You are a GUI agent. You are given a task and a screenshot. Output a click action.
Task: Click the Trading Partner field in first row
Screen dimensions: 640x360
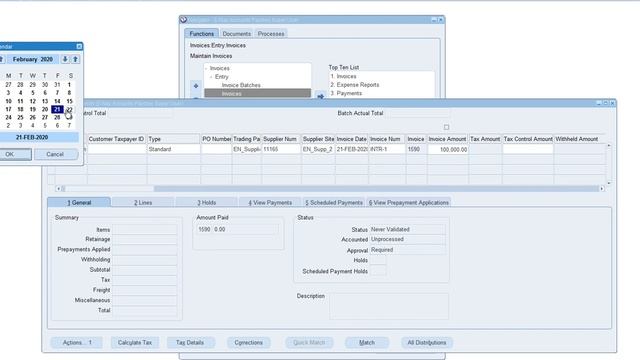(247, 149)
